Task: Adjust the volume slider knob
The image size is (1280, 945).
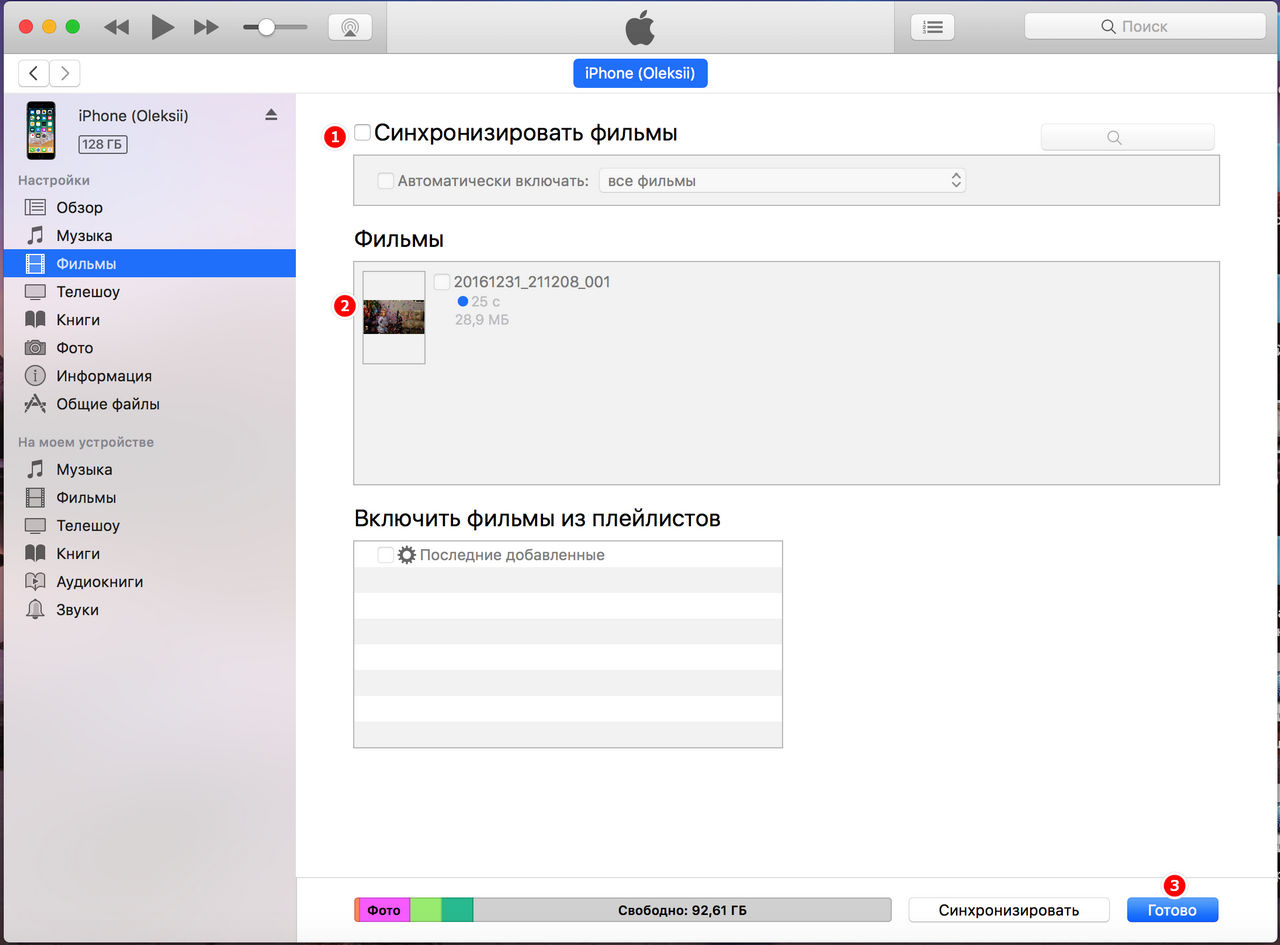Action: (x=266, y=28)
